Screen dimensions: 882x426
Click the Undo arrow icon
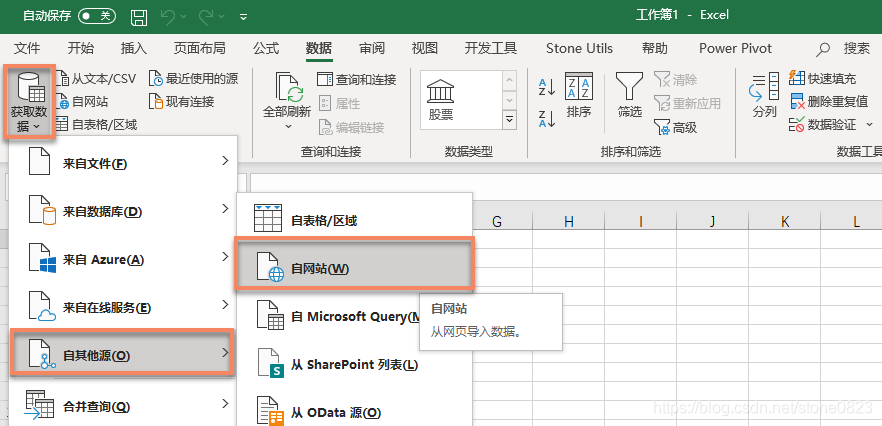coord(168,16)
